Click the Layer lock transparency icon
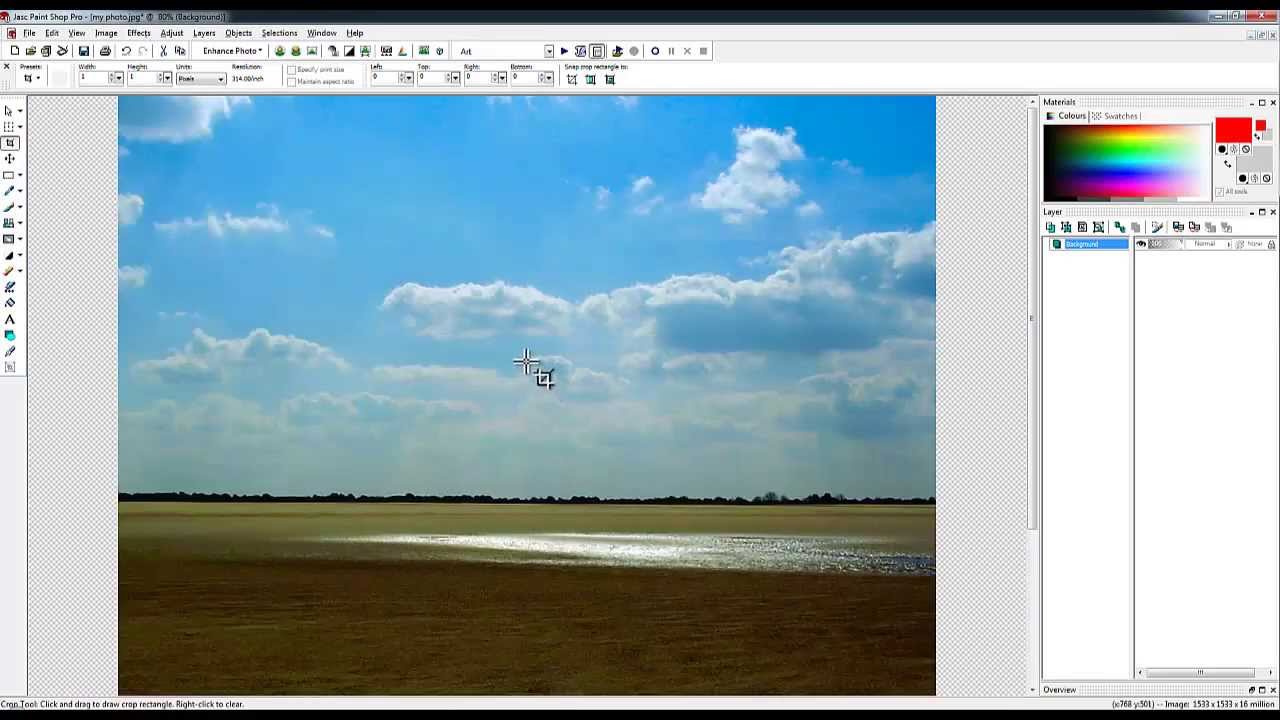Image resolution: width=1280 pixels, height=720 pixels. pyautogui.click(x=1271, y=244)
